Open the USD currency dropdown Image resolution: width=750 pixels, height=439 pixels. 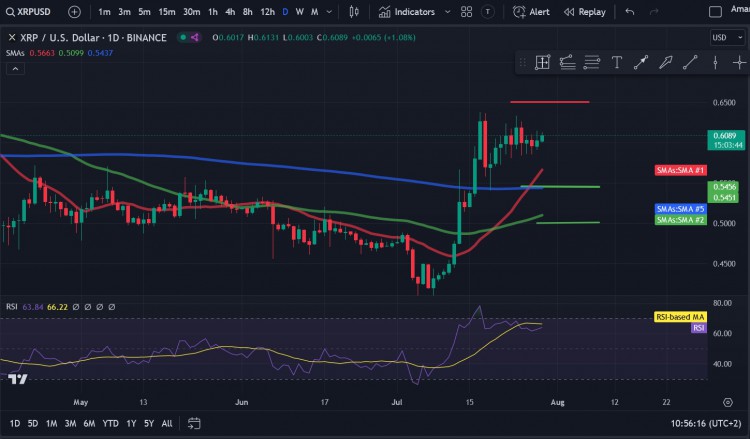pyautogui.click(x=727, y=37)
